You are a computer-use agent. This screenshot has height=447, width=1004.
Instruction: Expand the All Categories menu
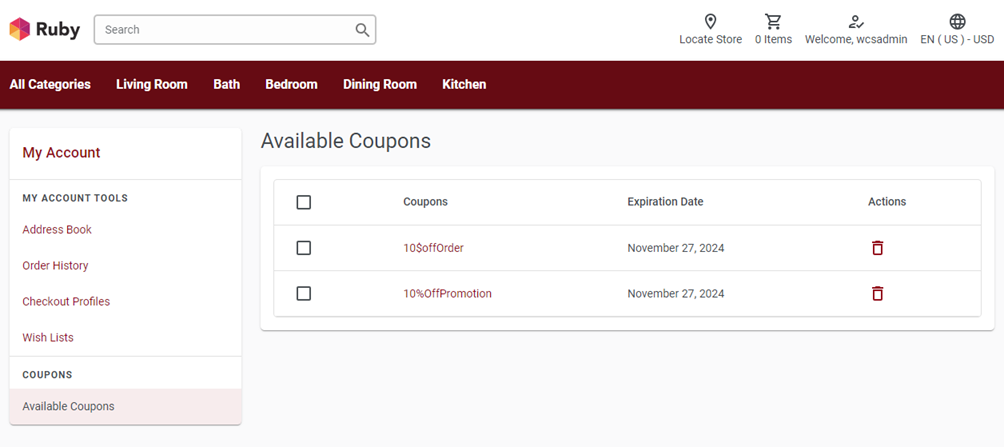pos(50,85)
